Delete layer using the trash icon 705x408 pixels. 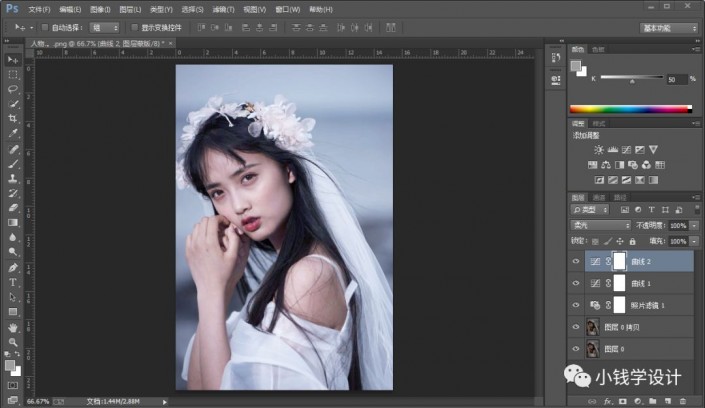tap(683, 401)
